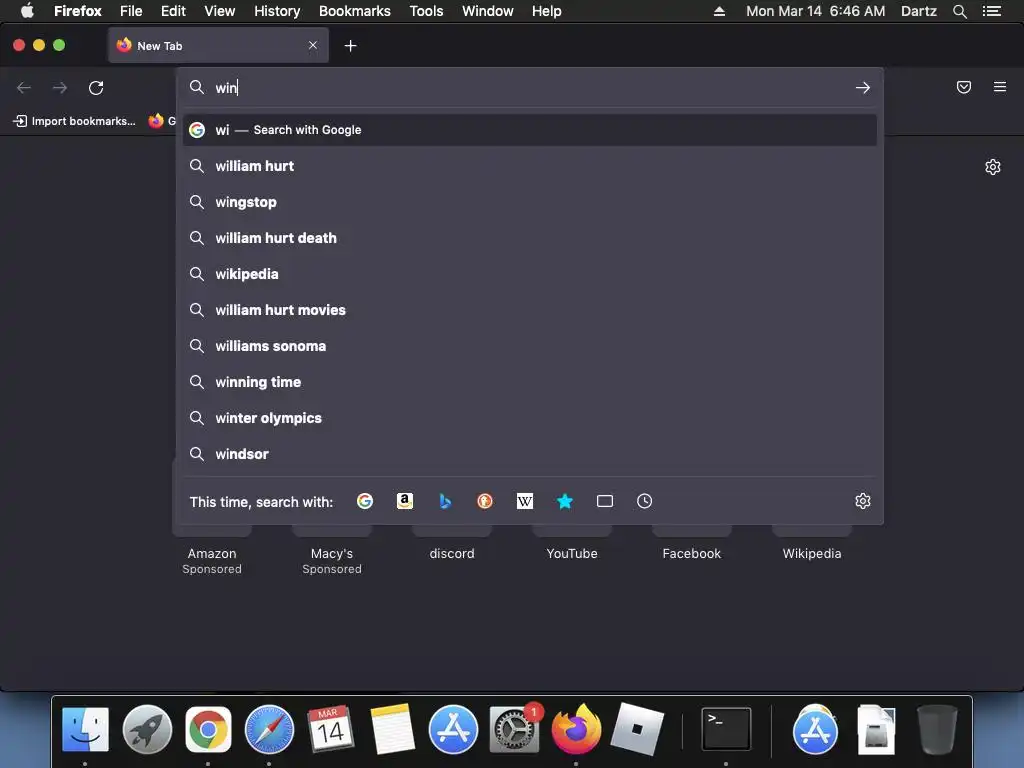Select suggestion 'william hurt'

coord(530,166)
